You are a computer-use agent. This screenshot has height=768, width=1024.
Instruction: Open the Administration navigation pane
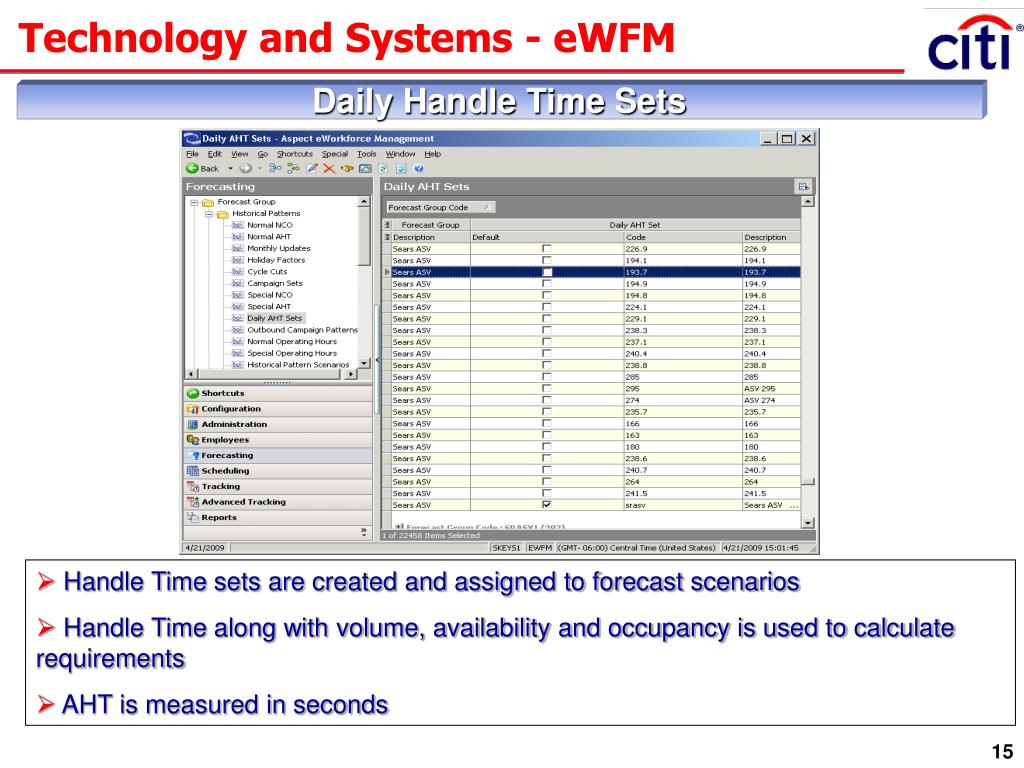(278, 424)
